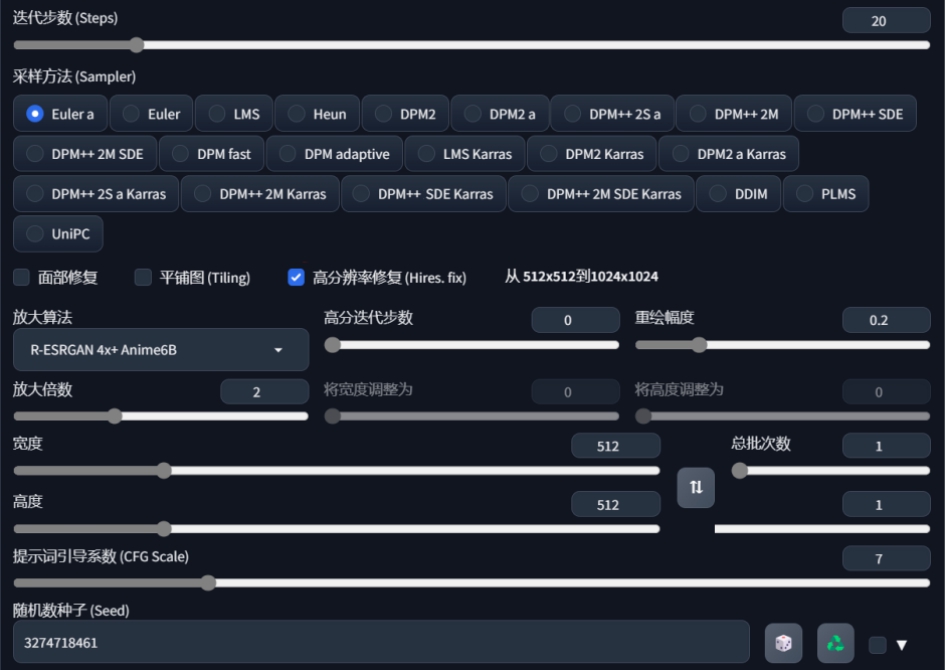This screenshot has width=946, height=670.
Task: Tick the extra seed checkbox
Action: pyautogui.click(x=877, y=645)
